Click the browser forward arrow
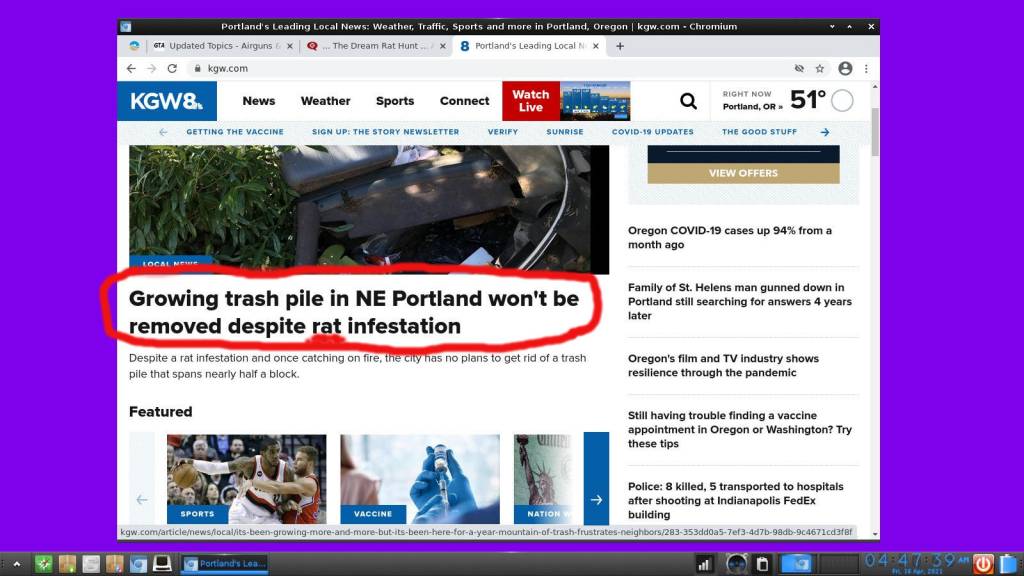 tap(152, 69)
